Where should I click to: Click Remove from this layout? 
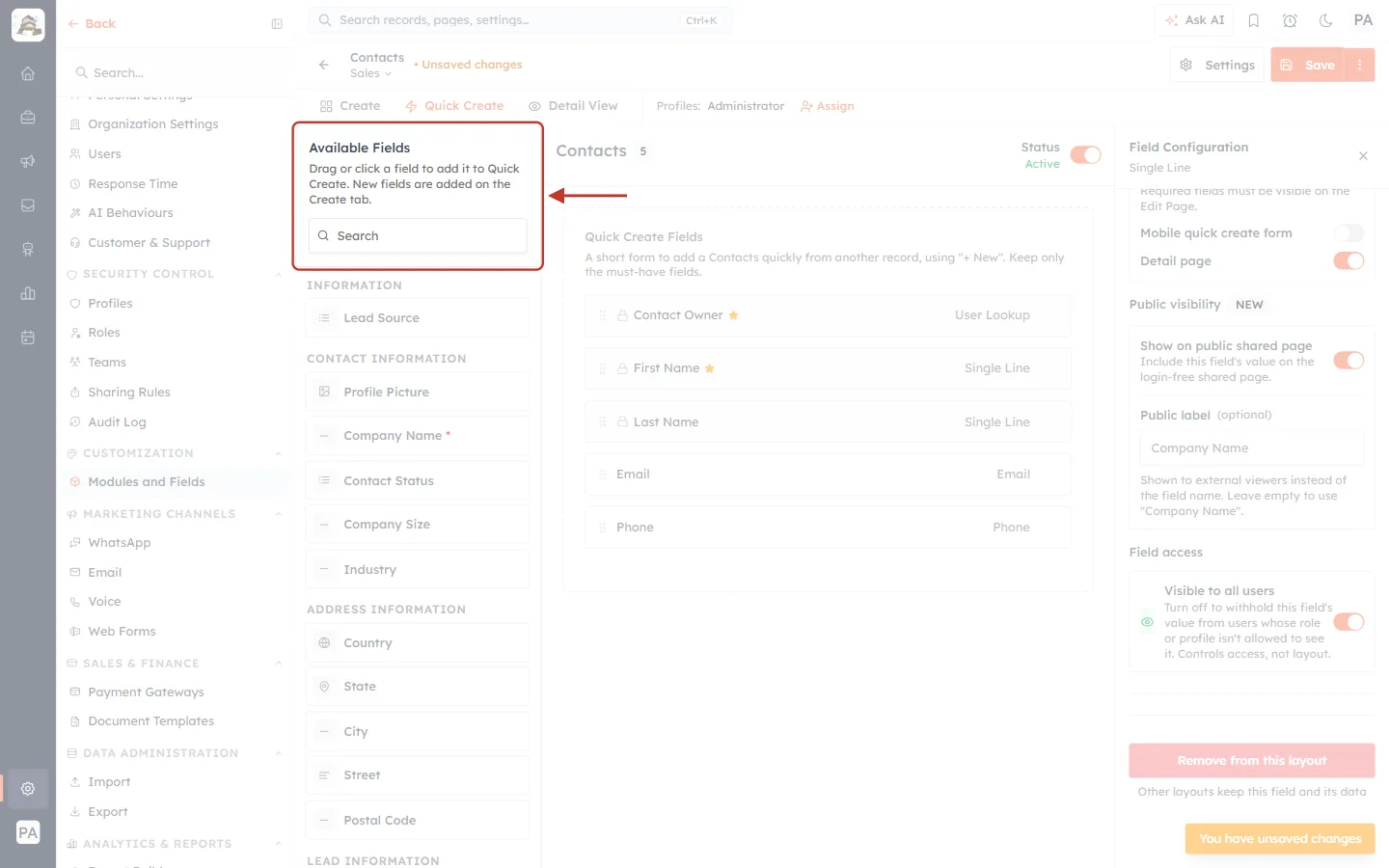(1252, 761)
